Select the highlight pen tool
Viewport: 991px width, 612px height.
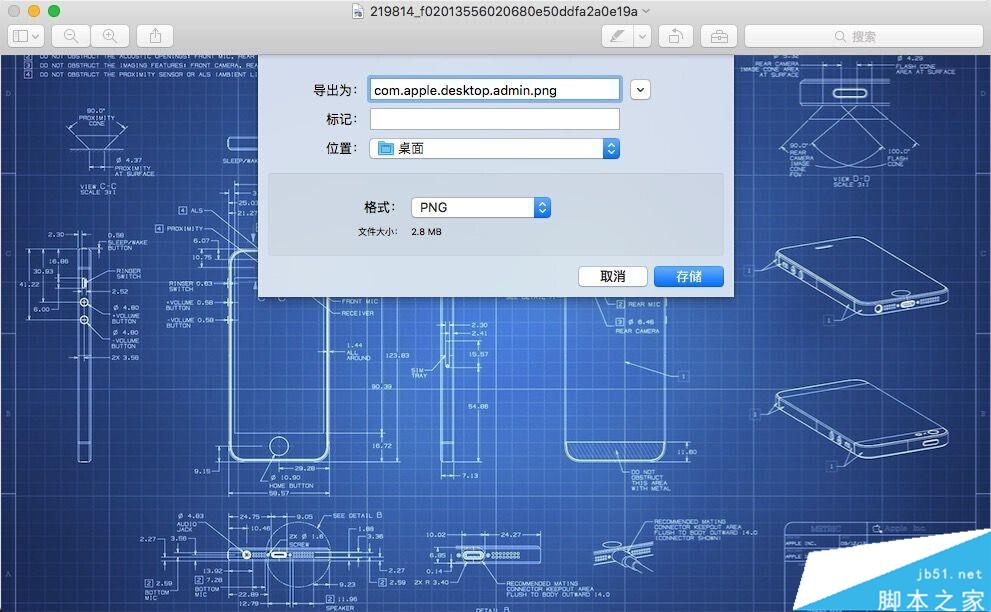[617, 36]
